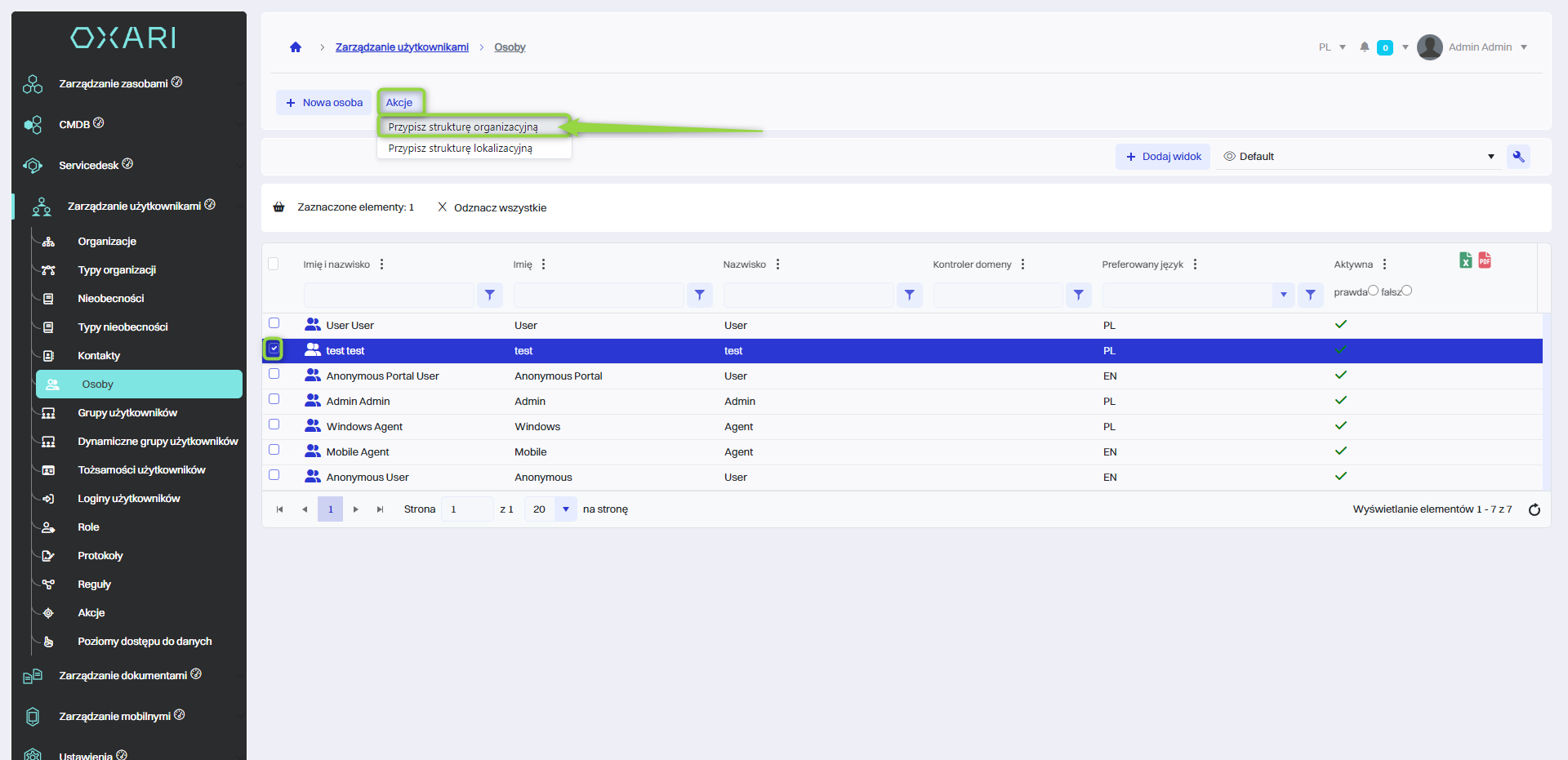Uncheck the test test row checkbox
This screenshot has width=1568, height=760.
[x=274, y=349]
